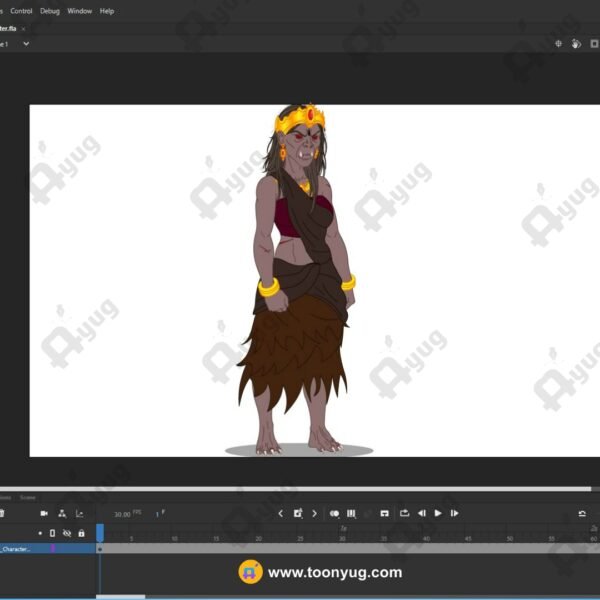The image size is (600, 600).
Task: Insert a keyframe from timeline toolbar
Action: point(298,513)
